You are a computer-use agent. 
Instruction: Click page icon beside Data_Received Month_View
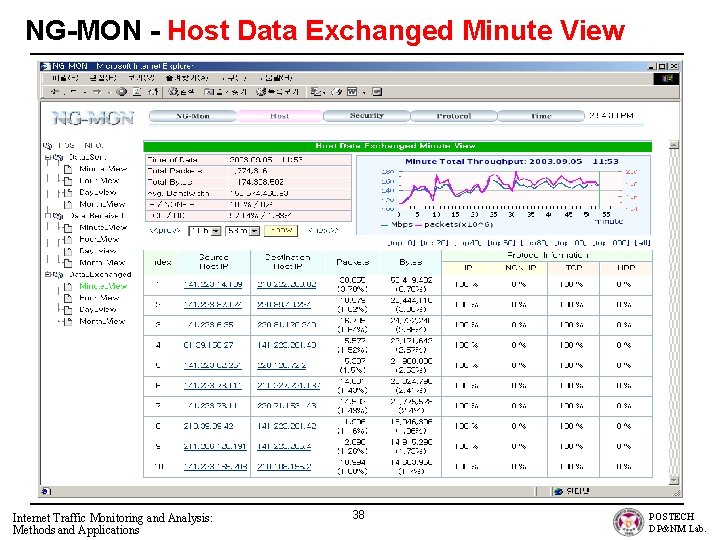tap(68, 263)
